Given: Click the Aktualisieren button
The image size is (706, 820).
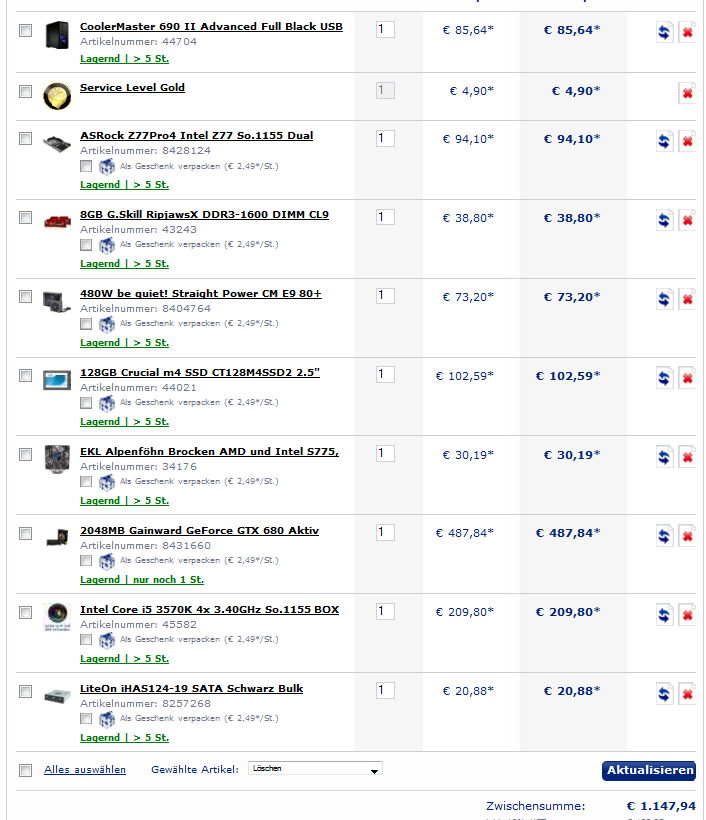Looking at the screenshot, I should [649, 770].
